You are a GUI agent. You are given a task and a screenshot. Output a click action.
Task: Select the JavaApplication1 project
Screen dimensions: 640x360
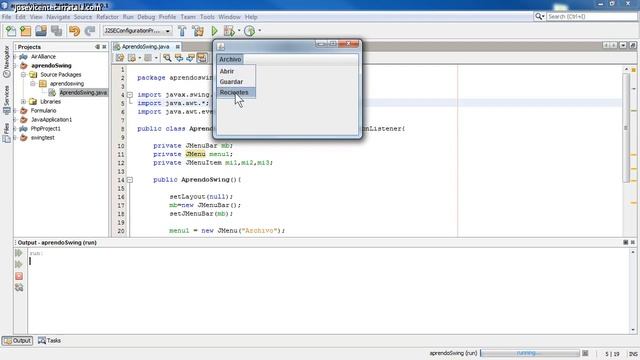tap(51, 120)
